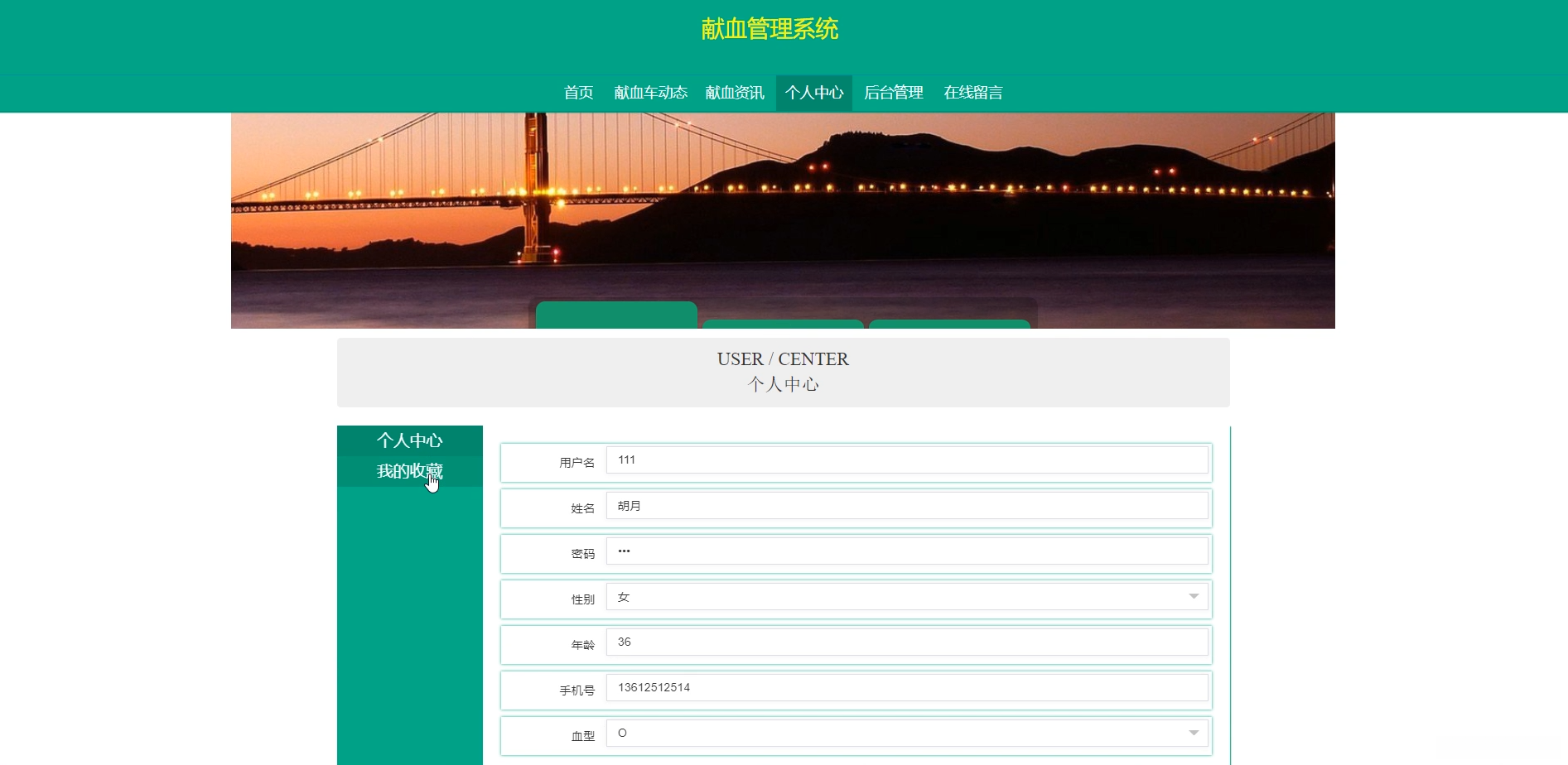Click the bridge sunset banner image
1568x765 pixels.
[x=783, y=220]
